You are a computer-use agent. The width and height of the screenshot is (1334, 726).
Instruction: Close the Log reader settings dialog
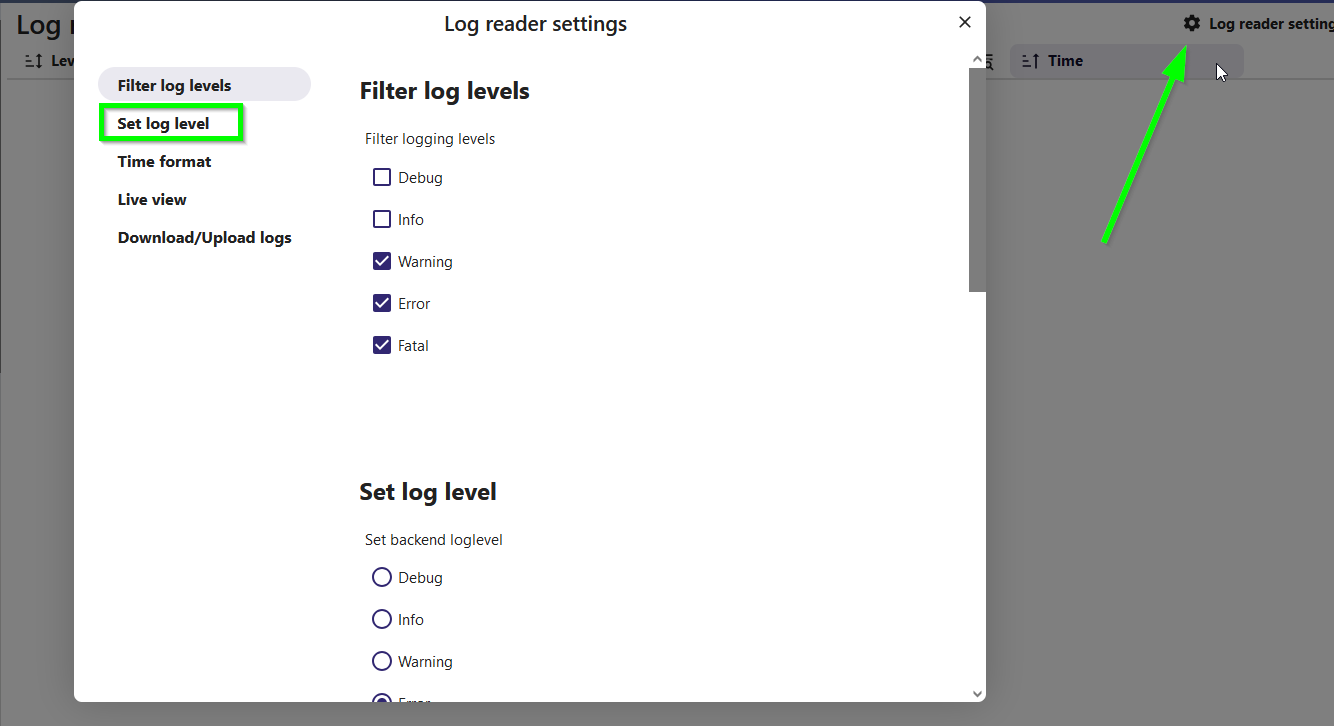point(964,22)
